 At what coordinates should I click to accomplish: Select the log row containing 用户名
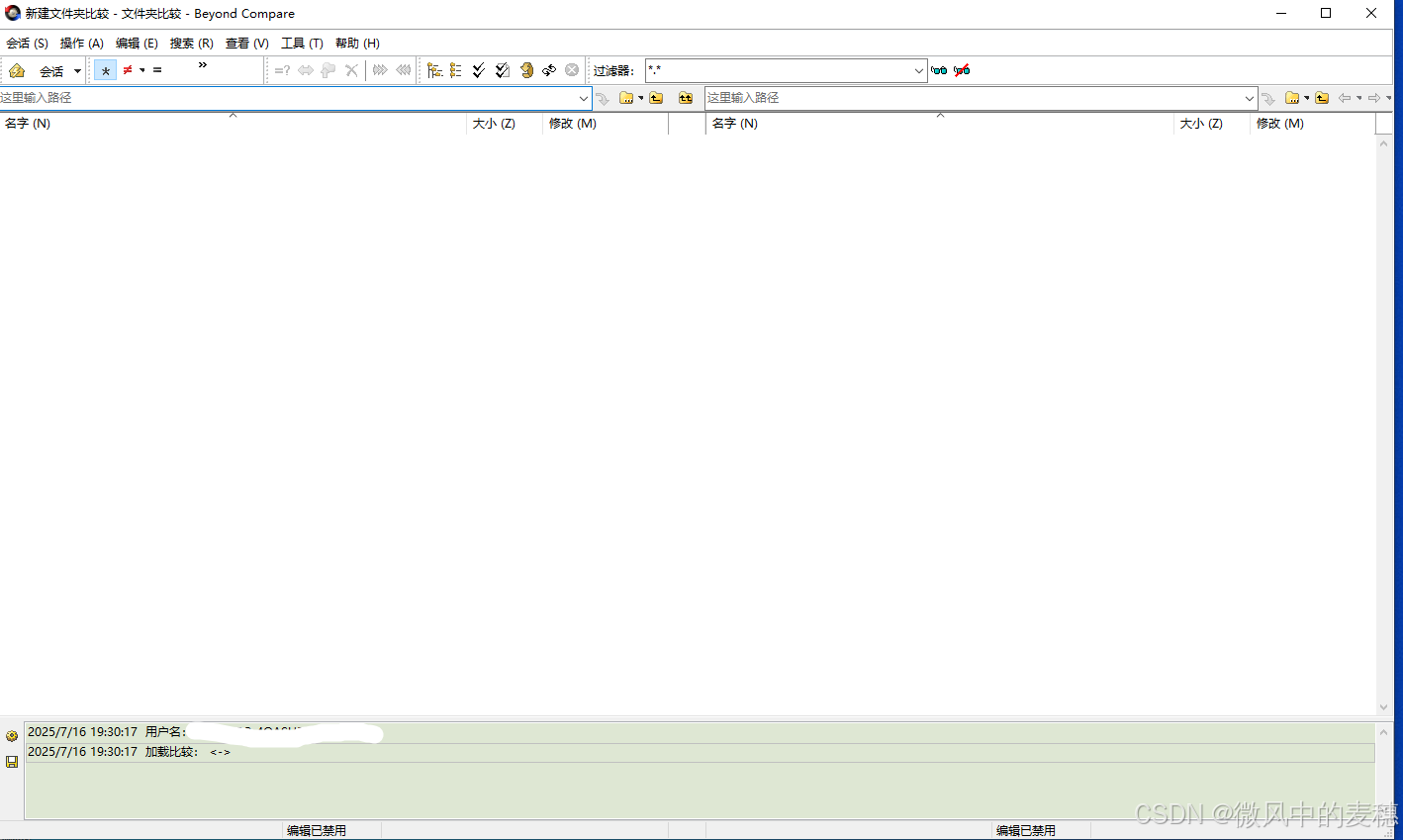click(x=700, y=732)
